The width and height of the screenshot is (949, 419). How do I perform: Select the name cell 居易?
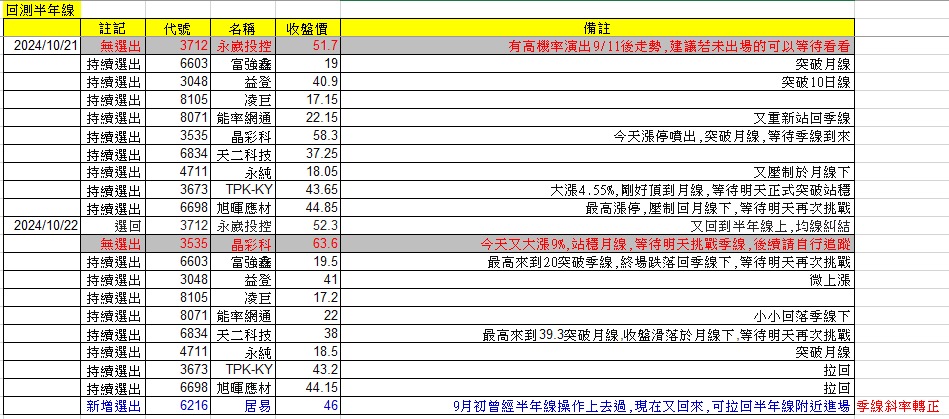click(243, 406)
